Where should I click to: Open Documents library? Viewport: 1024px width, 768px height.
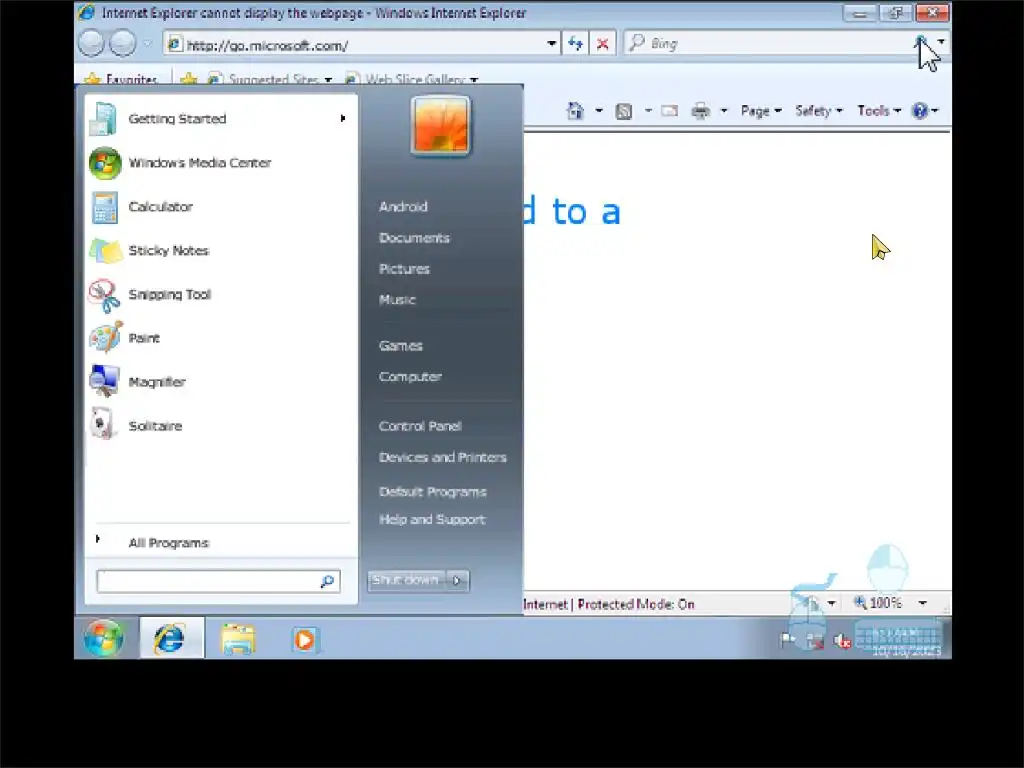[x=414, y=238]
